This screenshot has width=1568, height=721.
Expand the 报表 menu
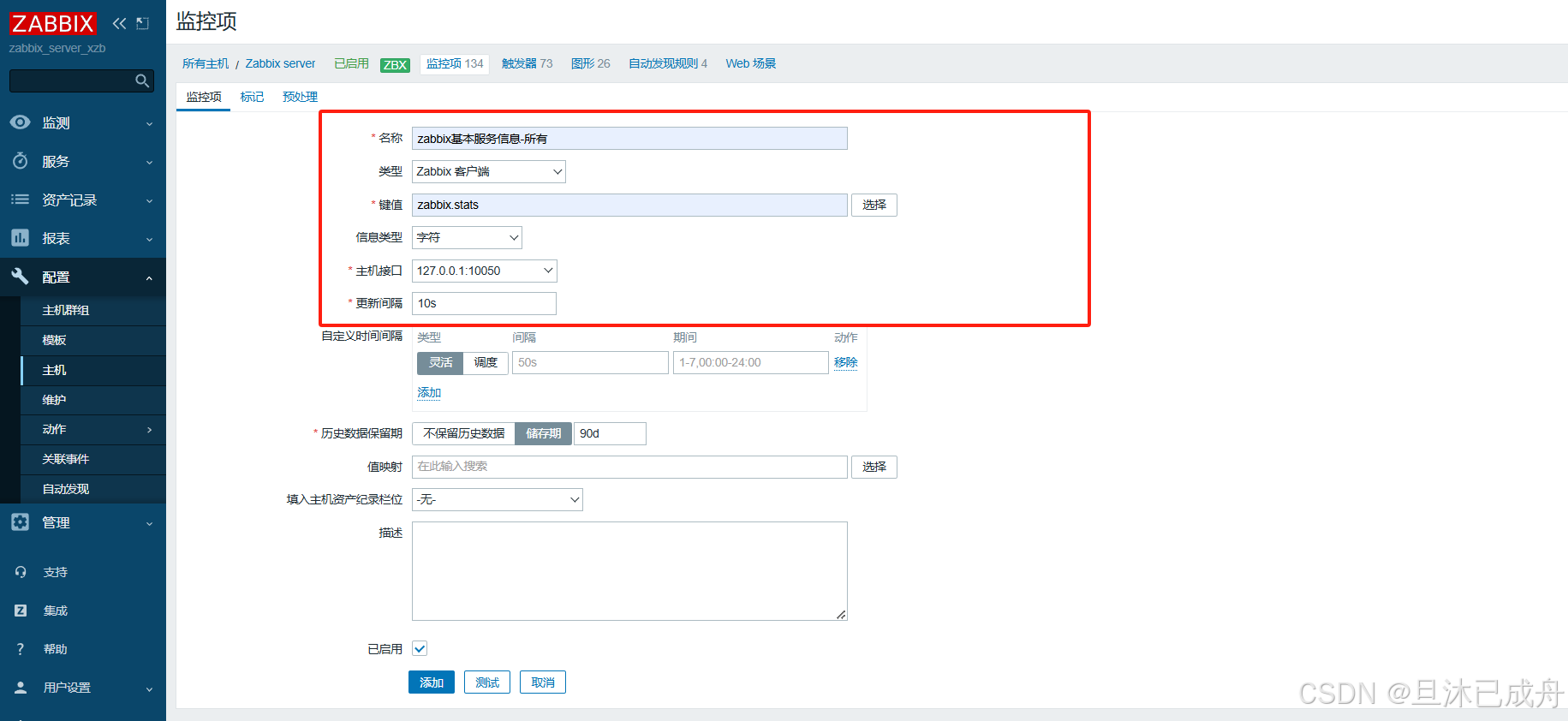point(149,239)
